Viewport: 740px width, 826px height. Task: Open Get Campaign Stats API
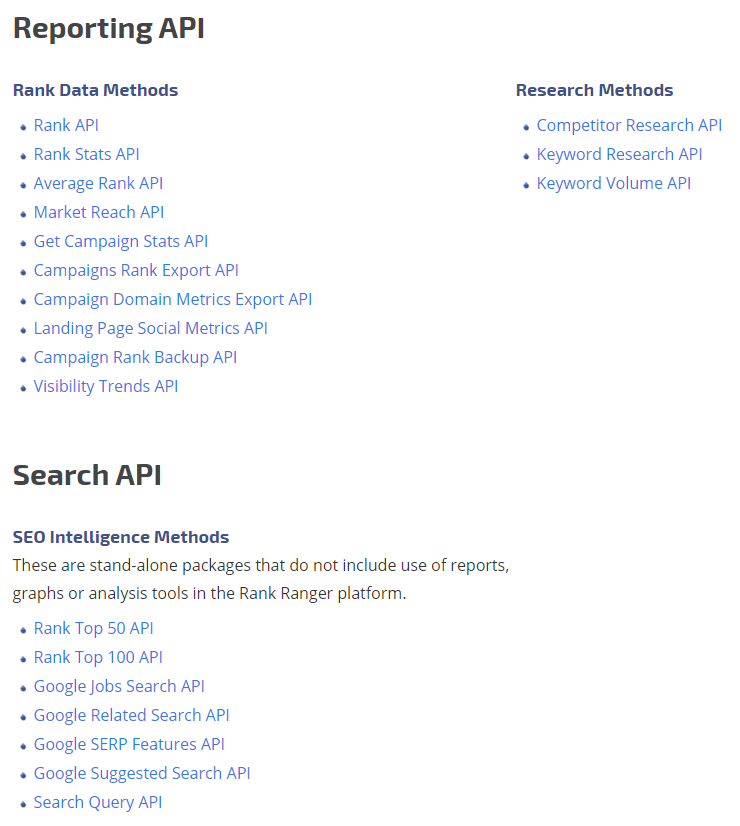121,241
